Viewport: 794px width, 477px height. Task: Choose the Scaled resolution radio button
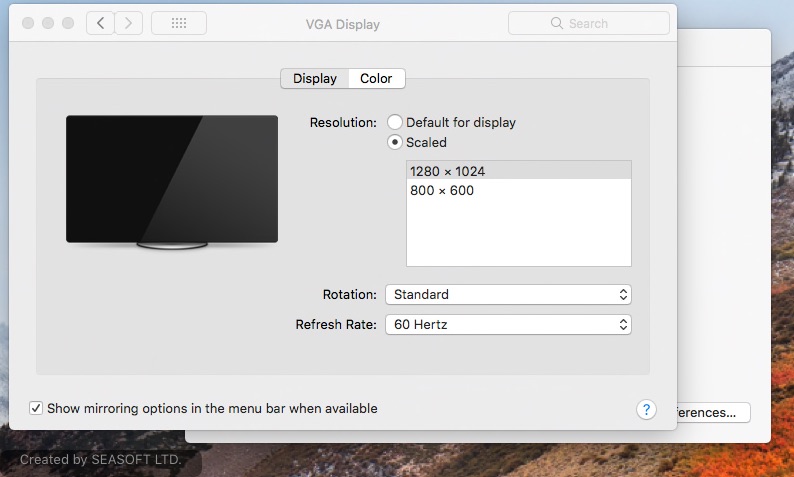395,142
